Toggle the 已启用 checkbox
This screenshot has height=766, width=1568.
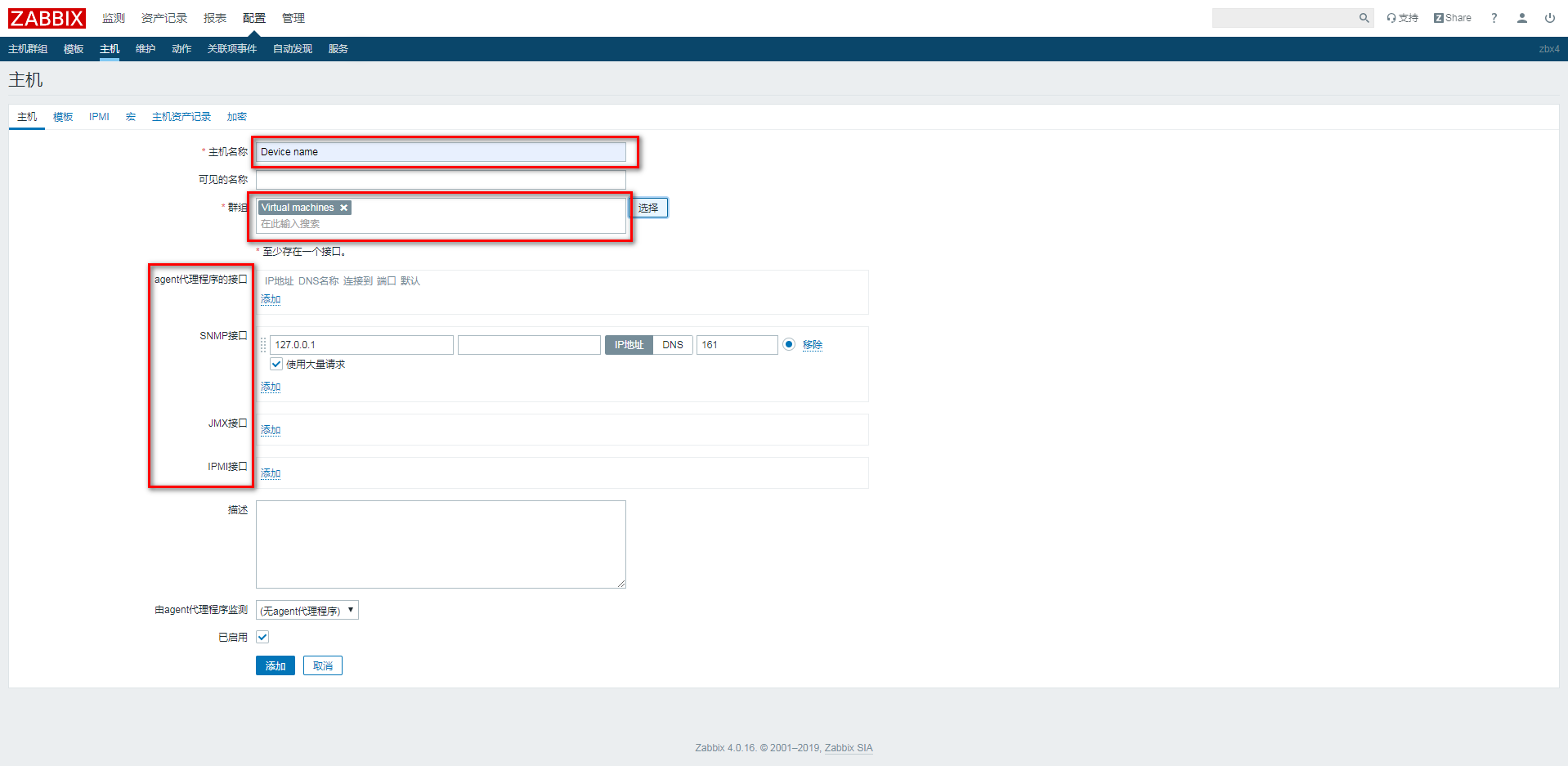coord(262,637)
